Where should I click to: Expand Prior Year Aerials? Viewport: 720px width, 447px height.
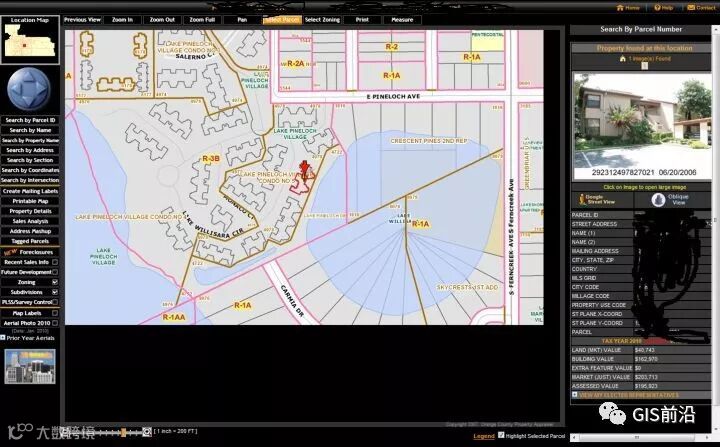tap(3, 338)
